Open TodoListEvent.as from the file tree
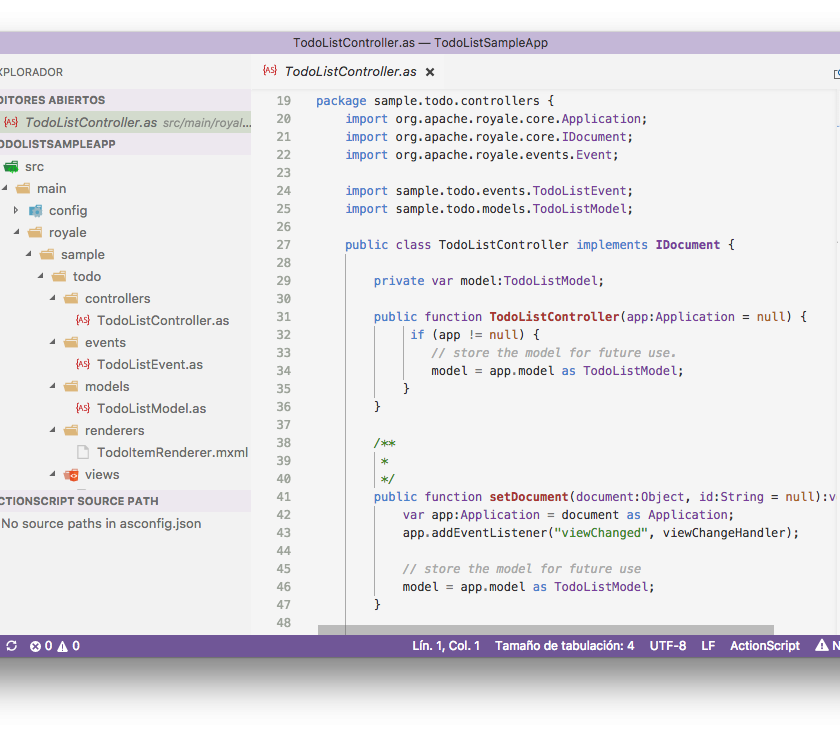The height and width of the screenshot is (737, 840). click(149, 365)
